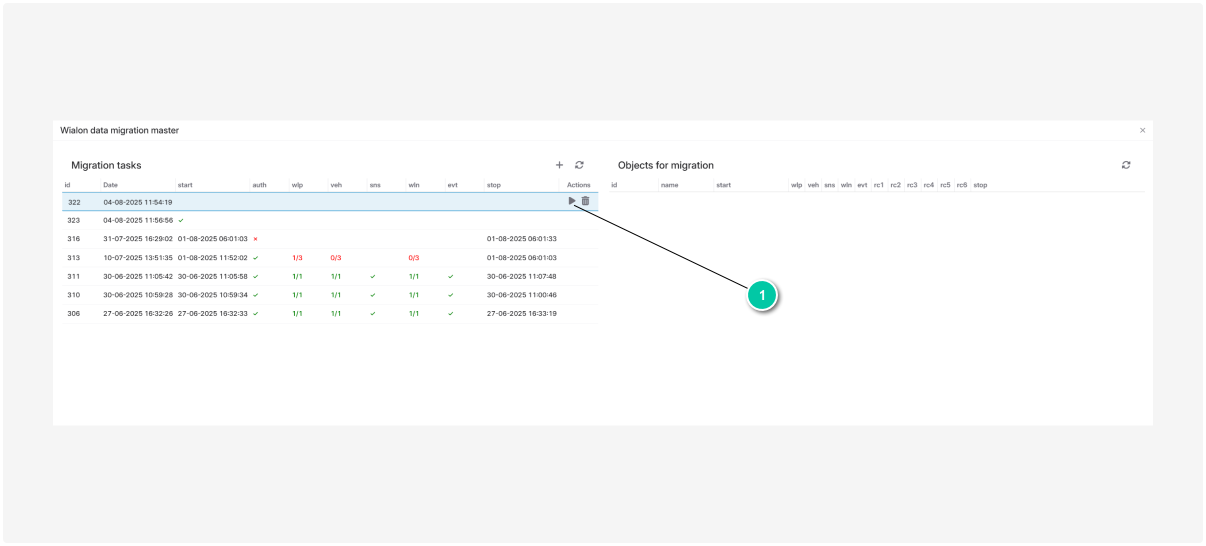
Task: Click the red failed auth mark on task 316
Action: coord(256,239)
